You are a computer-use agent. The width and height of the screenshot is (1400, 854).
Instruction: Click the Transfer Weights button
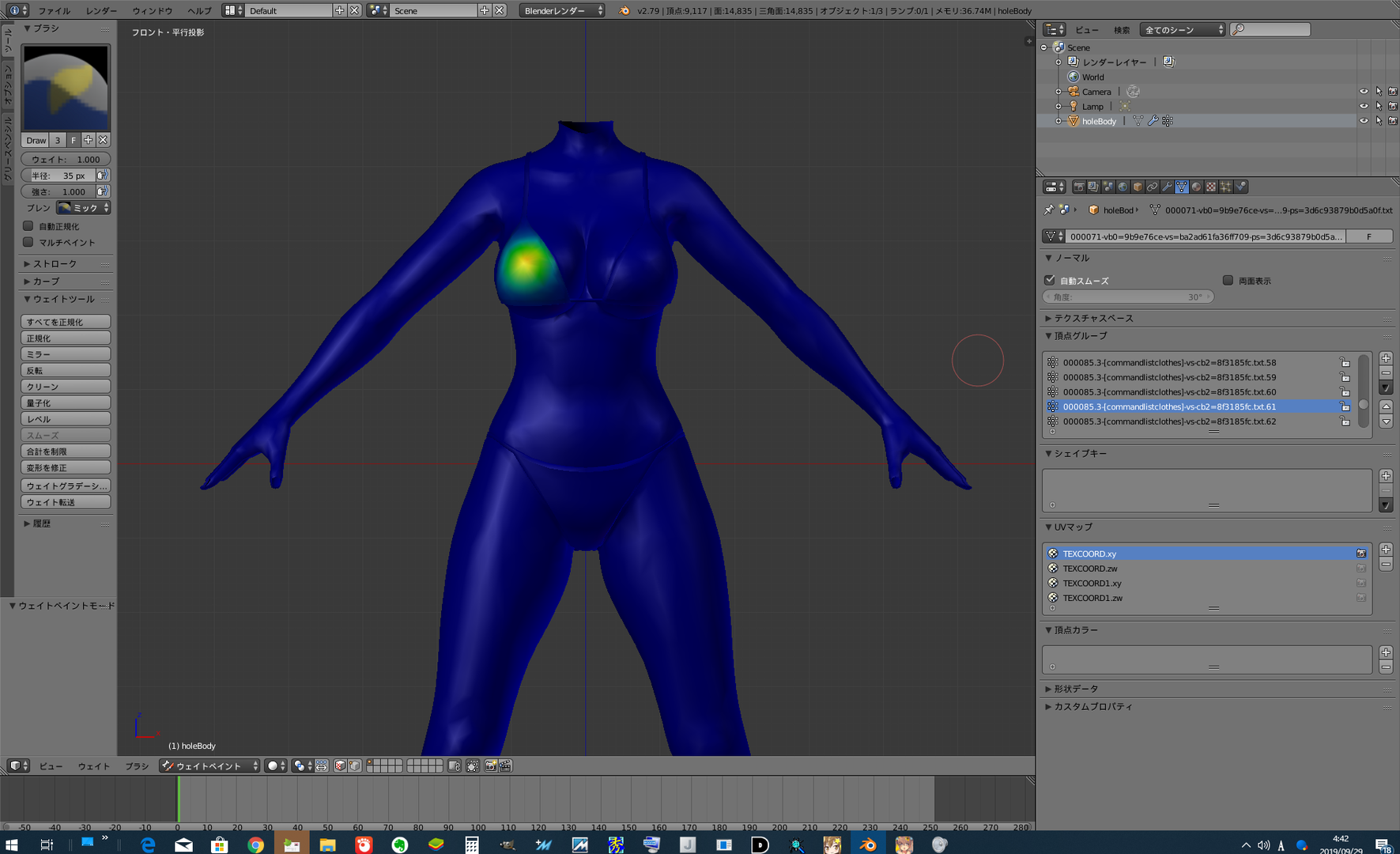66,502
